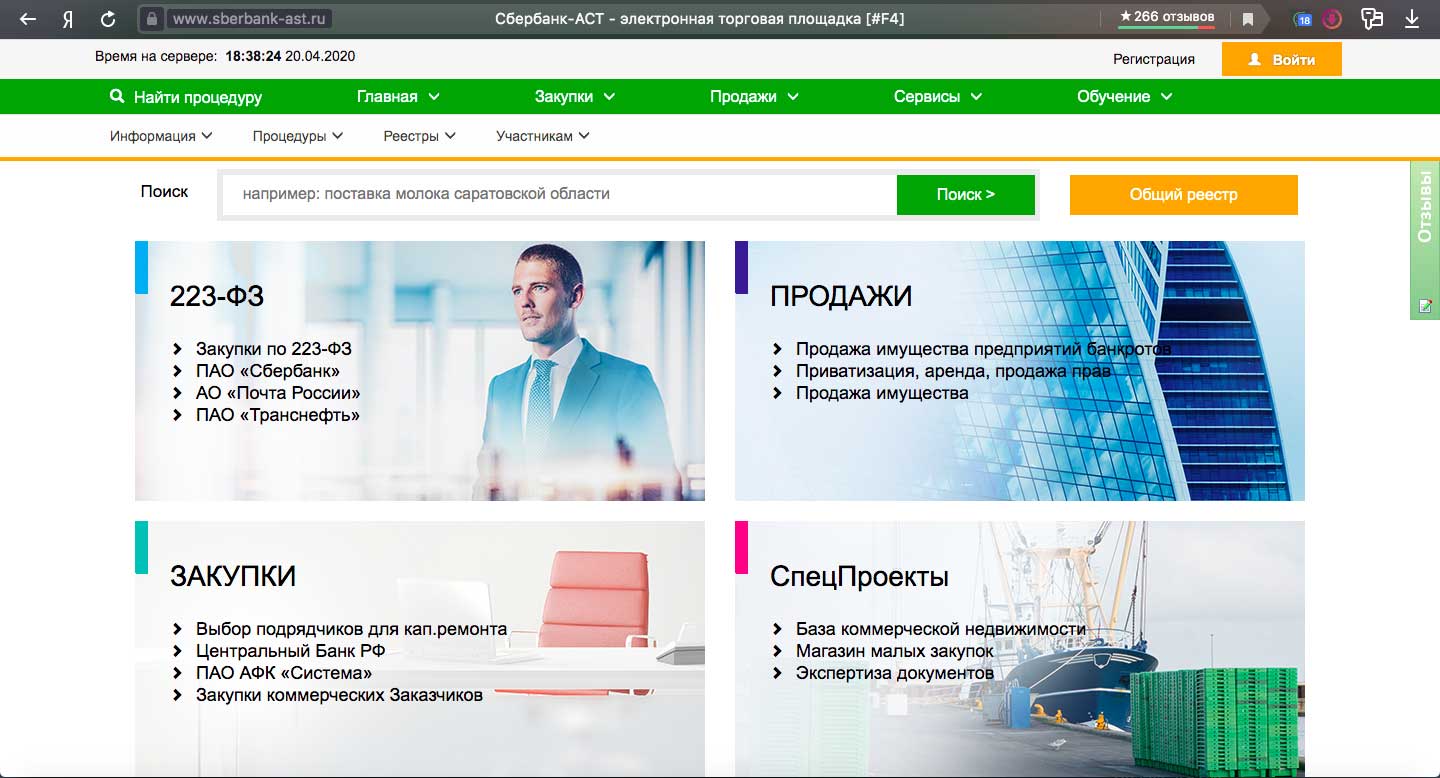Image resolution: width=1440 pixels, height=778 pixels.
Task: Bookmark the page with the bookmark icon
Action: coord(1248,19)
